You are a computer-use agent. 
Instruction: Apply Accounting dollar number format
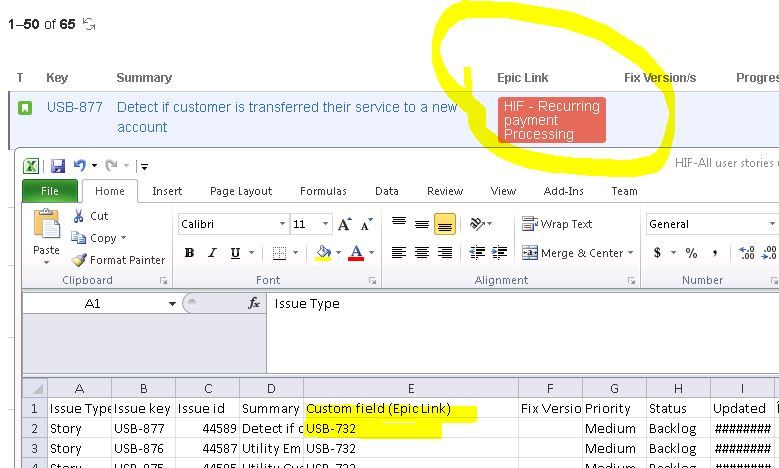pos(657,253)
